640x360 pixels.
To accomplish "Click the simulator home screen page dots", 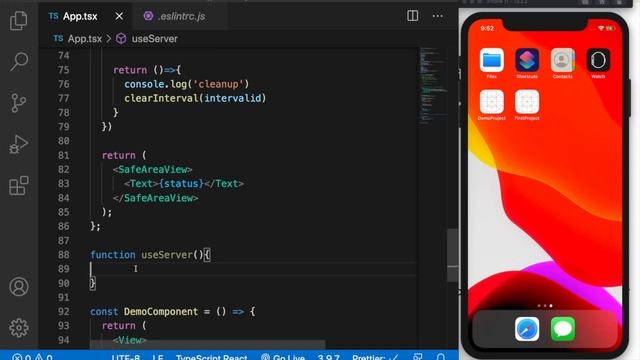I will (545, 306).
